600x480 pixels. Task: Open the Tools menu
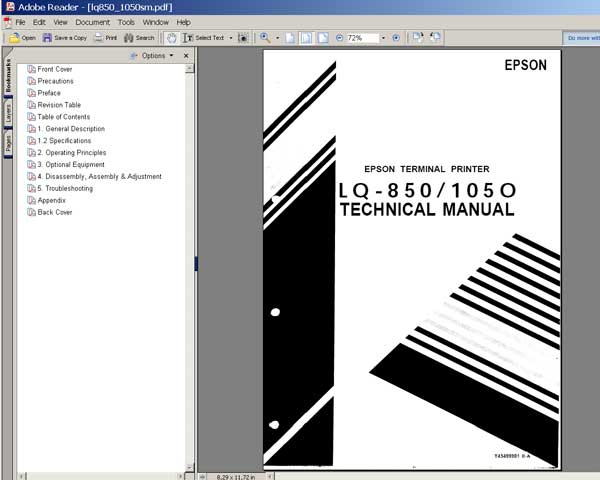[x=126, y=22]
